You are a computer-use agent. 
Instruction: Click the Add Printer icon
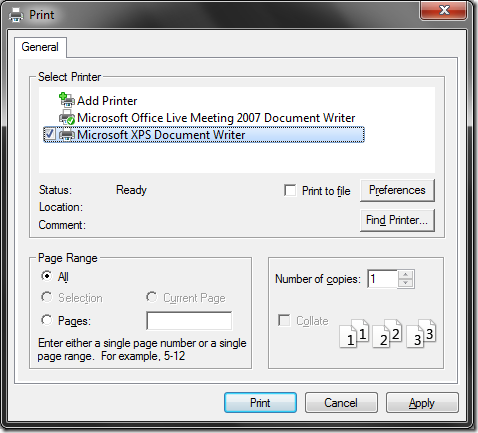67,100
